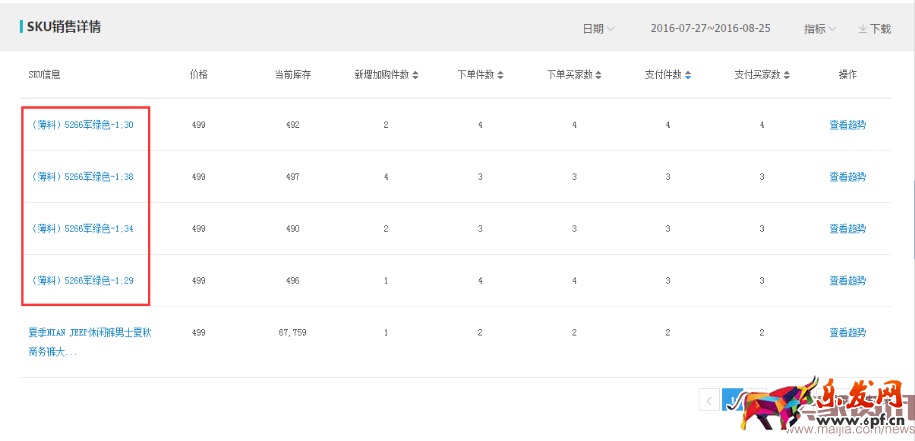Image resolution: width=915 pixels, height=441 pixels.
Task: View trend for the 1;34 SKU row
Action: (x=847, y=229)
